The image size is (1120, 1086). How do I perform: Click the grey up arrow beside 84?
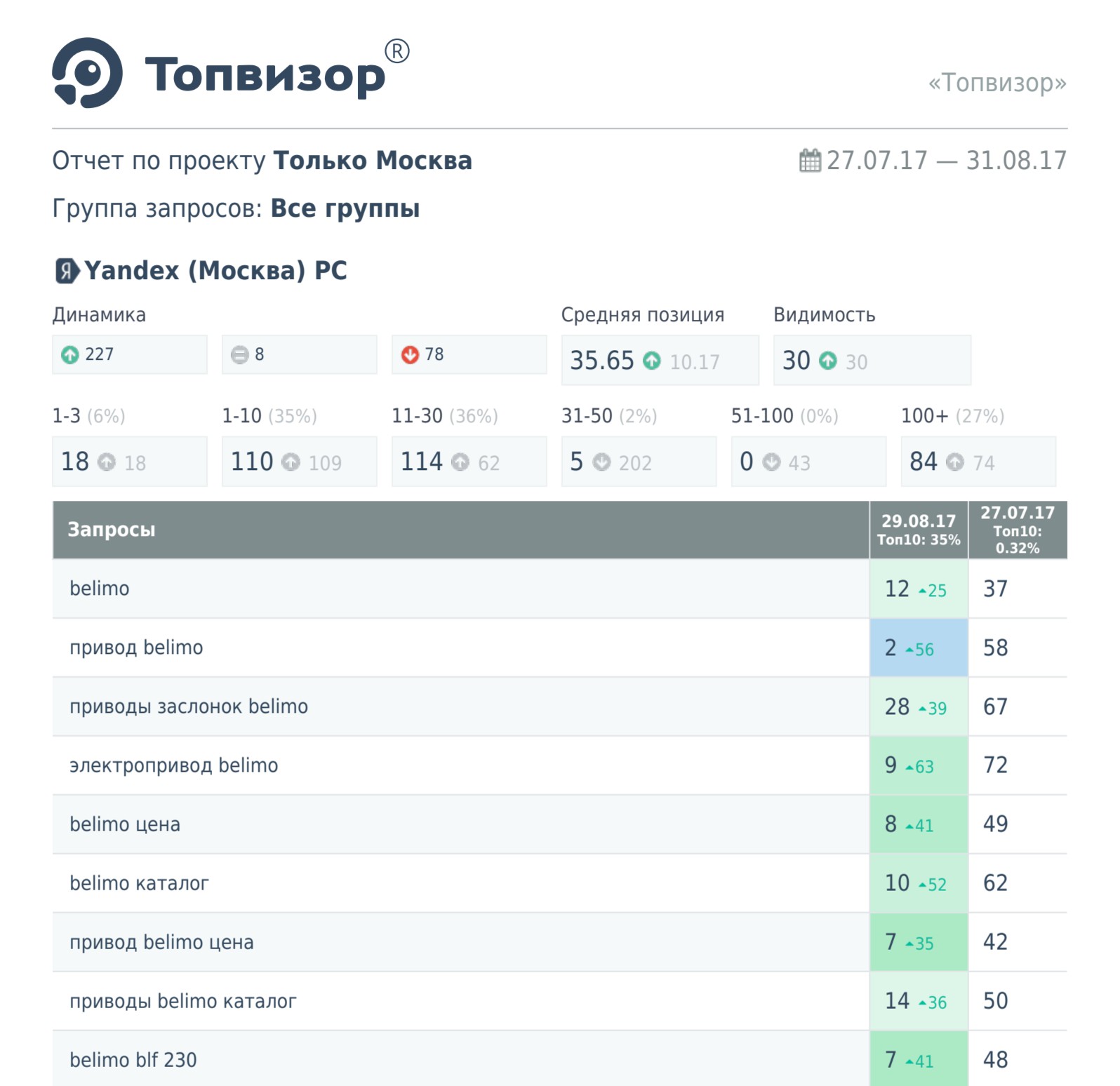[955, 462]
